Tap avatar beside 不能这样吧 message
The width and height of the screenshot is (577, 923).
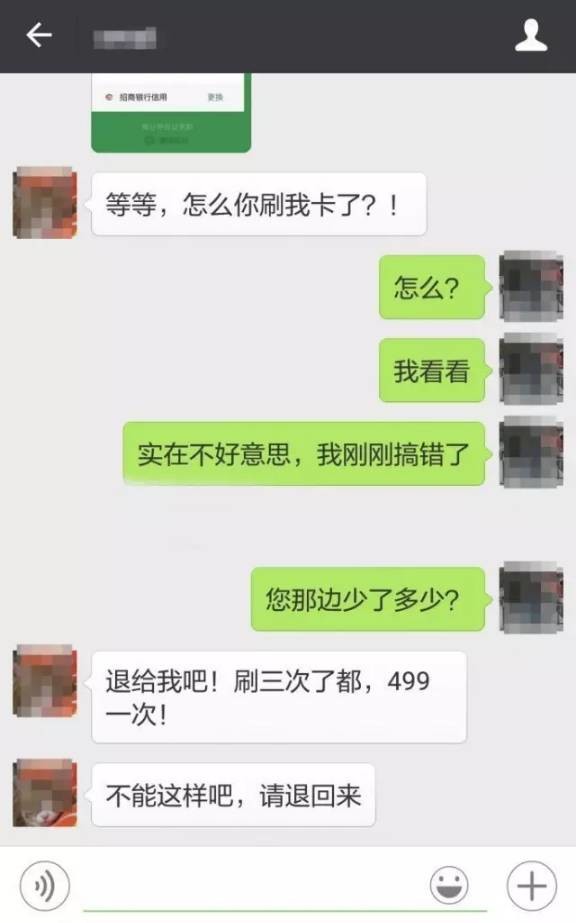[45, 792]
